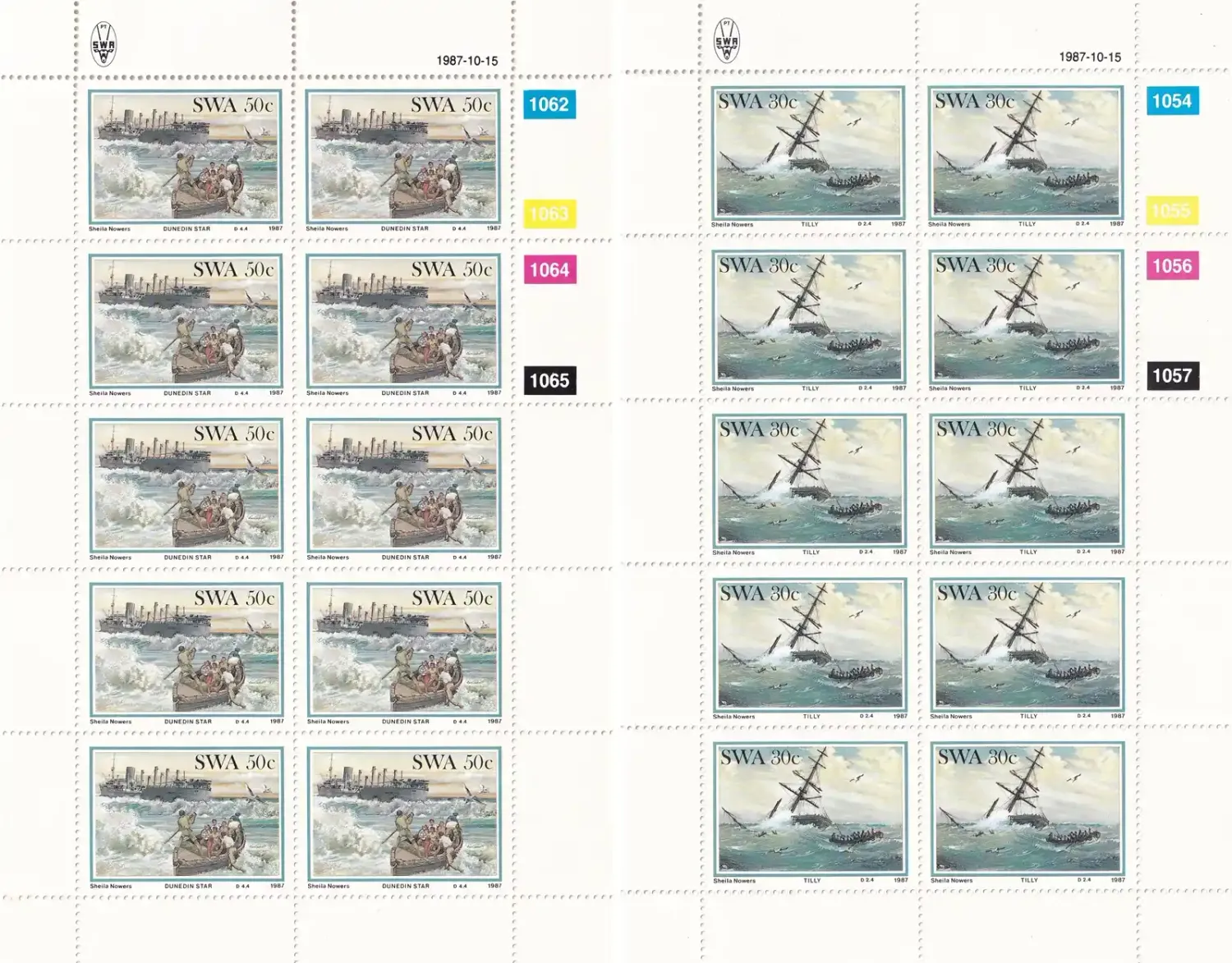Click 'TILLY' caption under top-left 30c stamp
The image size is (1232, 963).
[x=810, y=224]
